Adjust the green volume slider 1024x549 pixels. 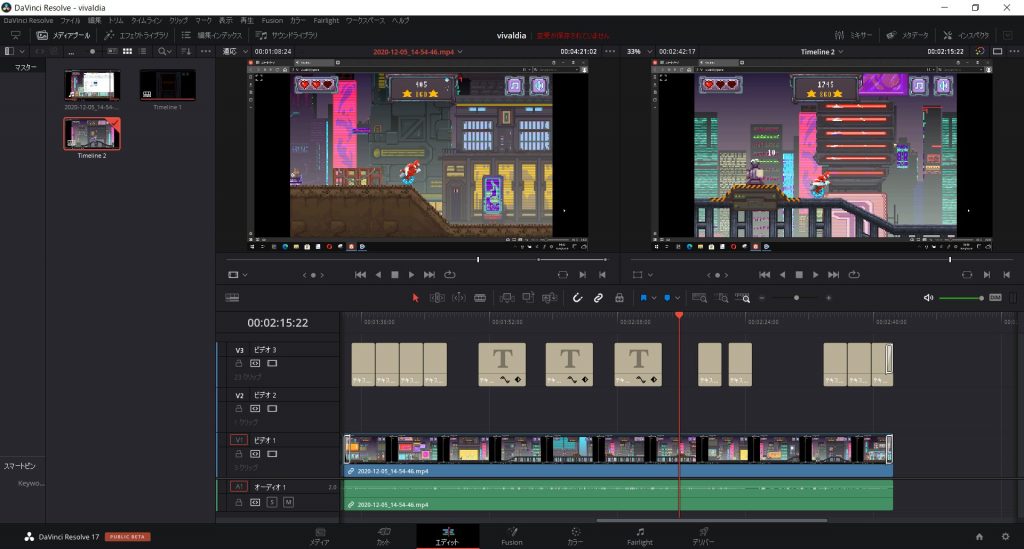pyautogui.click(x=961, y=298)
